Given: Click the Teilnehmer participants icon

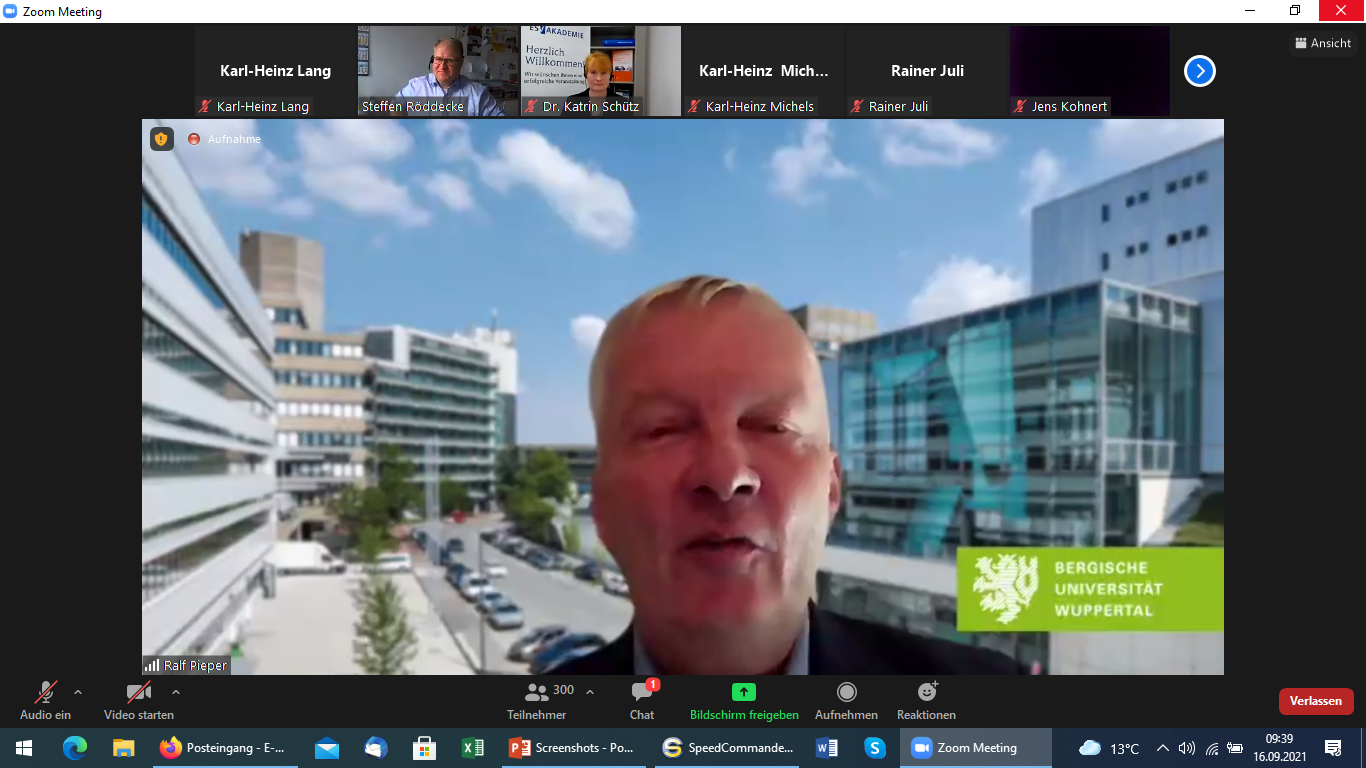Looking at the screenshot, I should pos(537,692).
